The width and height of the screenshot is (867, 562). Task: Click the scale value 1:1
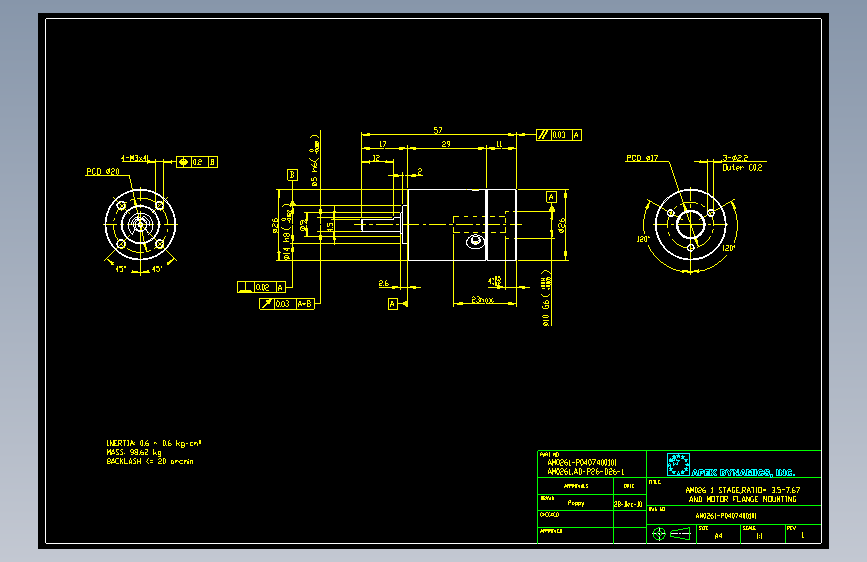pyautogui.click(x=759, y=536)
